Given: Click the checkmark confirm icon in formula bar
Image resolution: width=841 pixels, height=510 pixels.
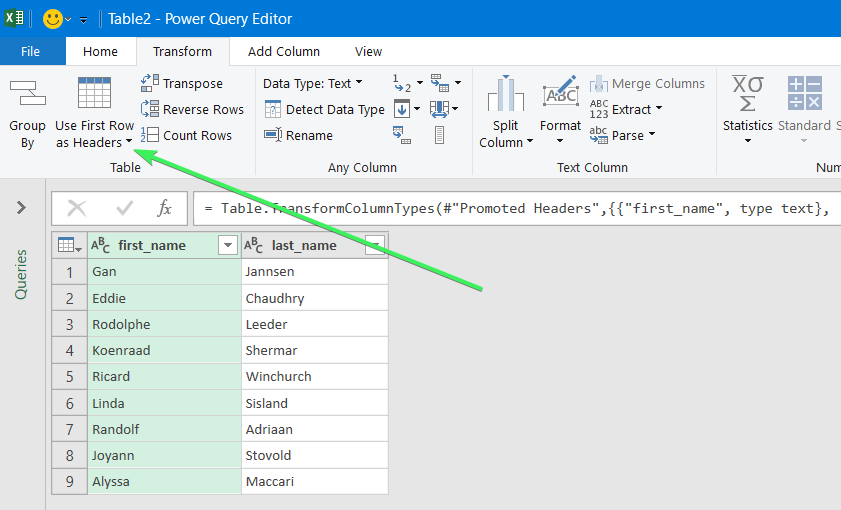Looking at the screenshot, I should [x=124, y=208].
